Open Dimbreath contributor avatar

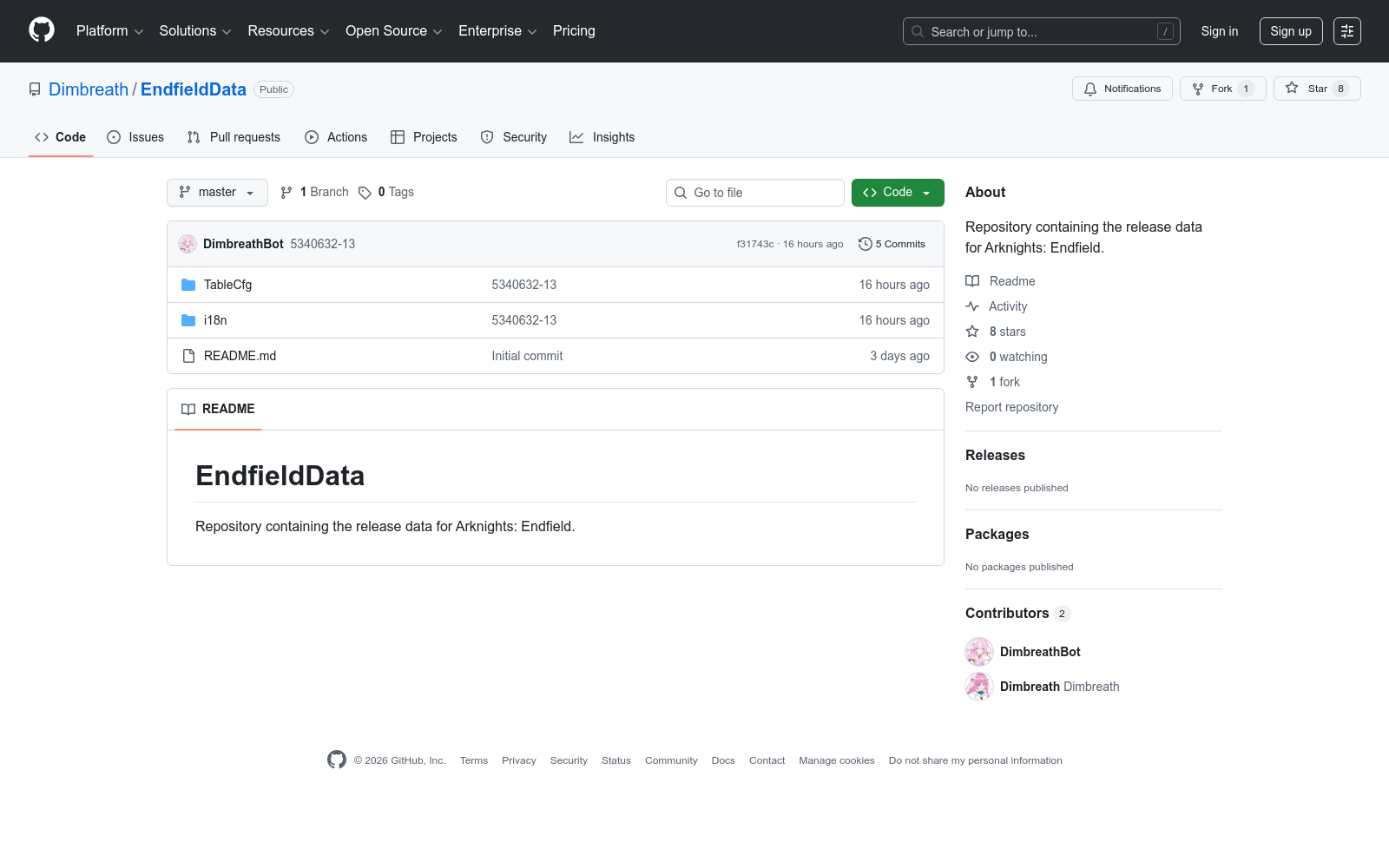pyautogui.click(x=979, y=687)
